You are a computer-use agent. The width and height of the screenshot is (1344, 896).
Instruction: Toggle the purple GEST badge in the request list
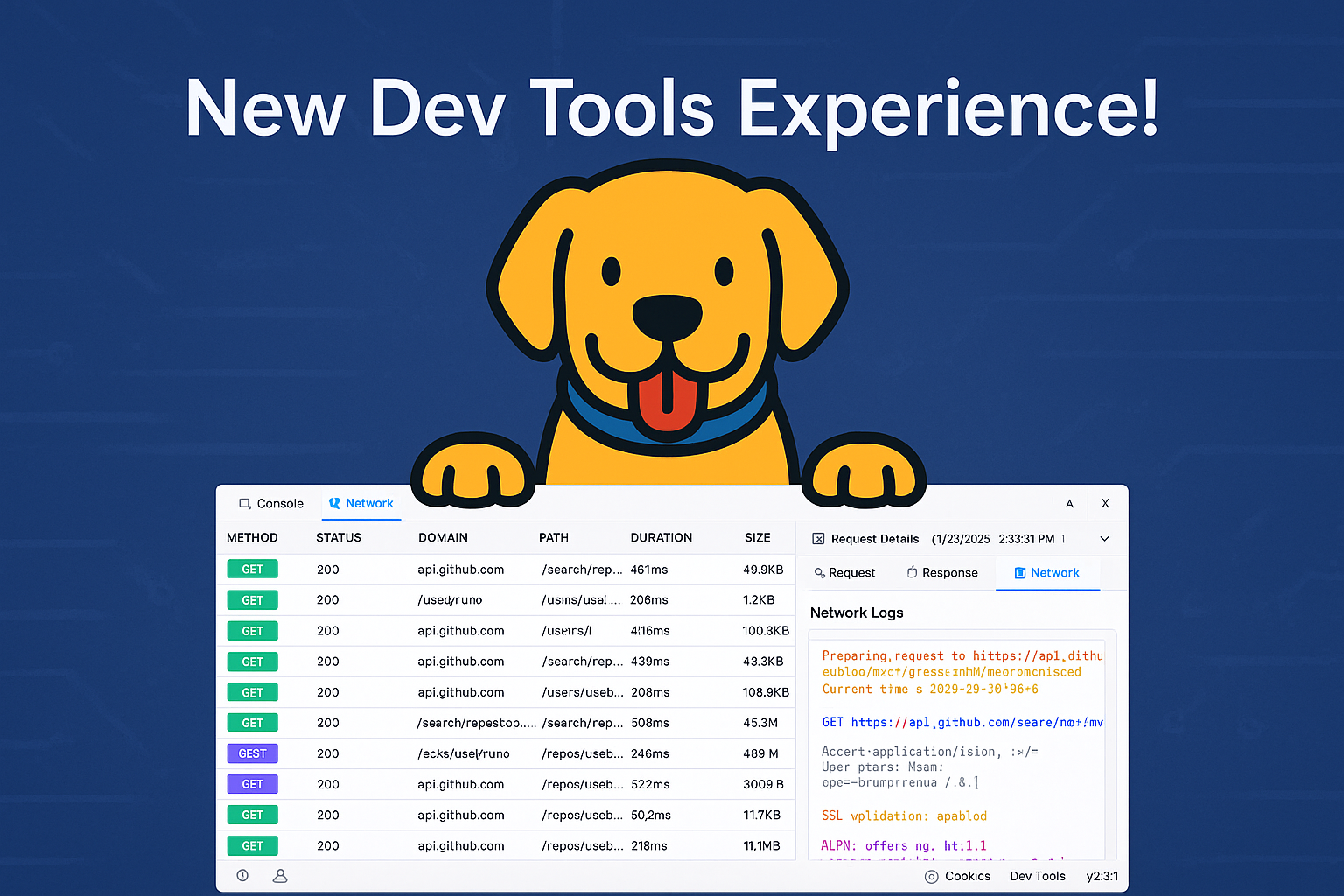click(252, 752)
